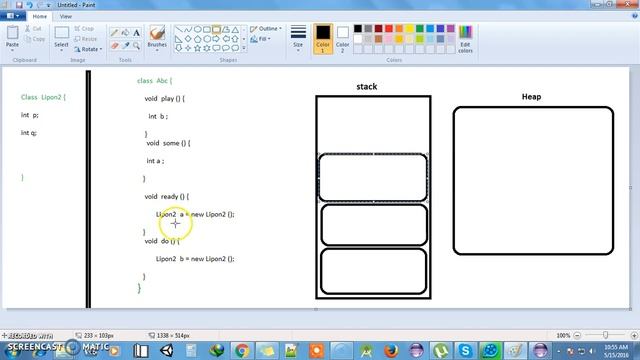Open the Paint file menu button
640x360 pixels.
click(13, 16)
